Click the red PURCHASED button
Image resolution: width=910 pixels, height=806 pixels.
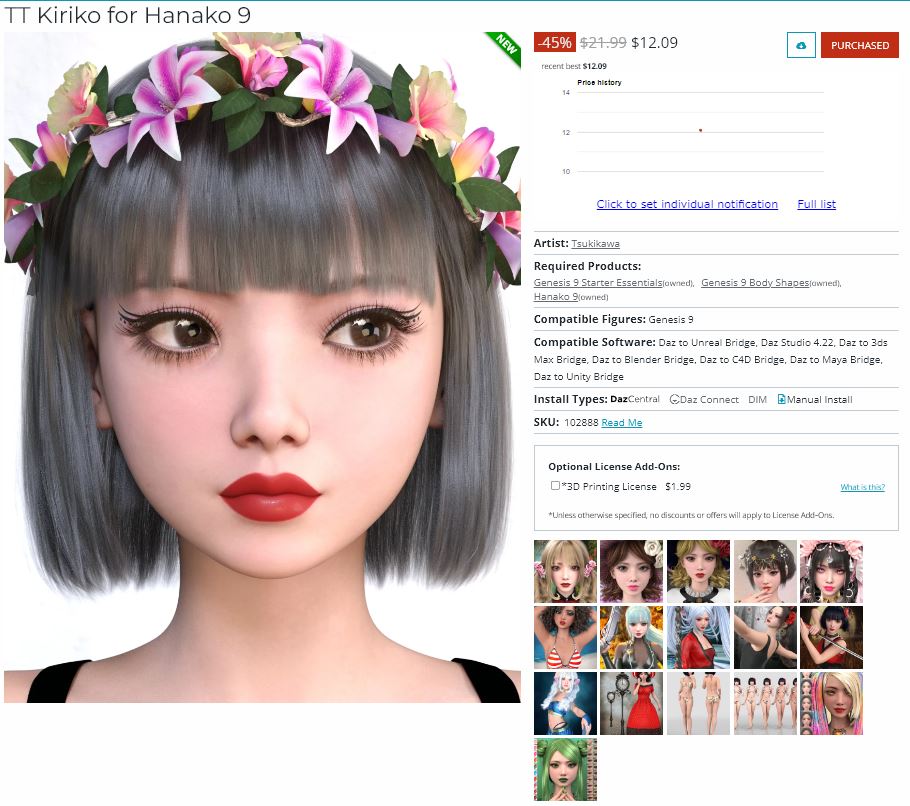(860, 45)
